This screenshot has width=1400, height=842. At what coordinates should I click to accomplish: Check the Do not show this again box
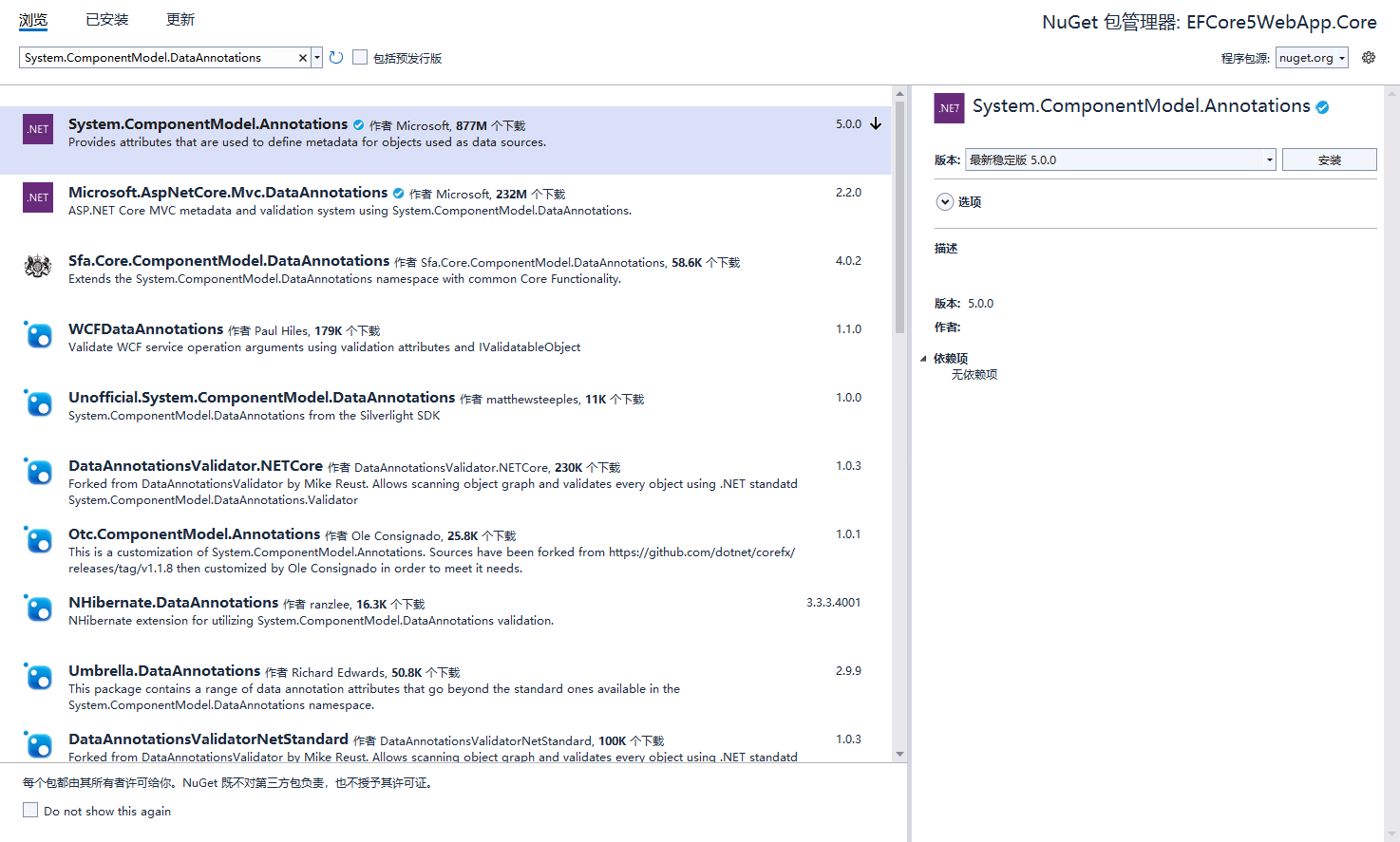tap(30, 810)
